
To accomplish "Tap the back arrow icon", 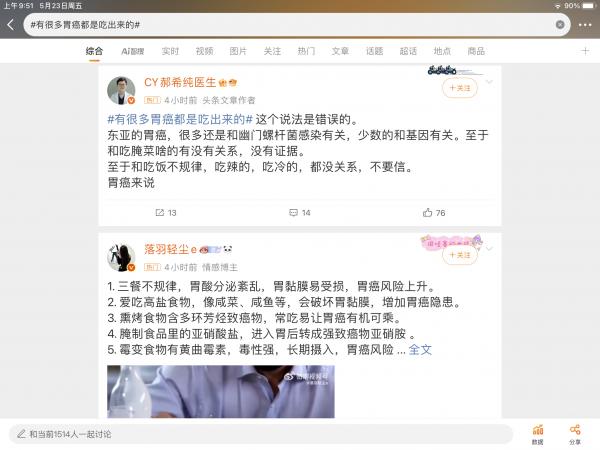I will coord(11,25).
